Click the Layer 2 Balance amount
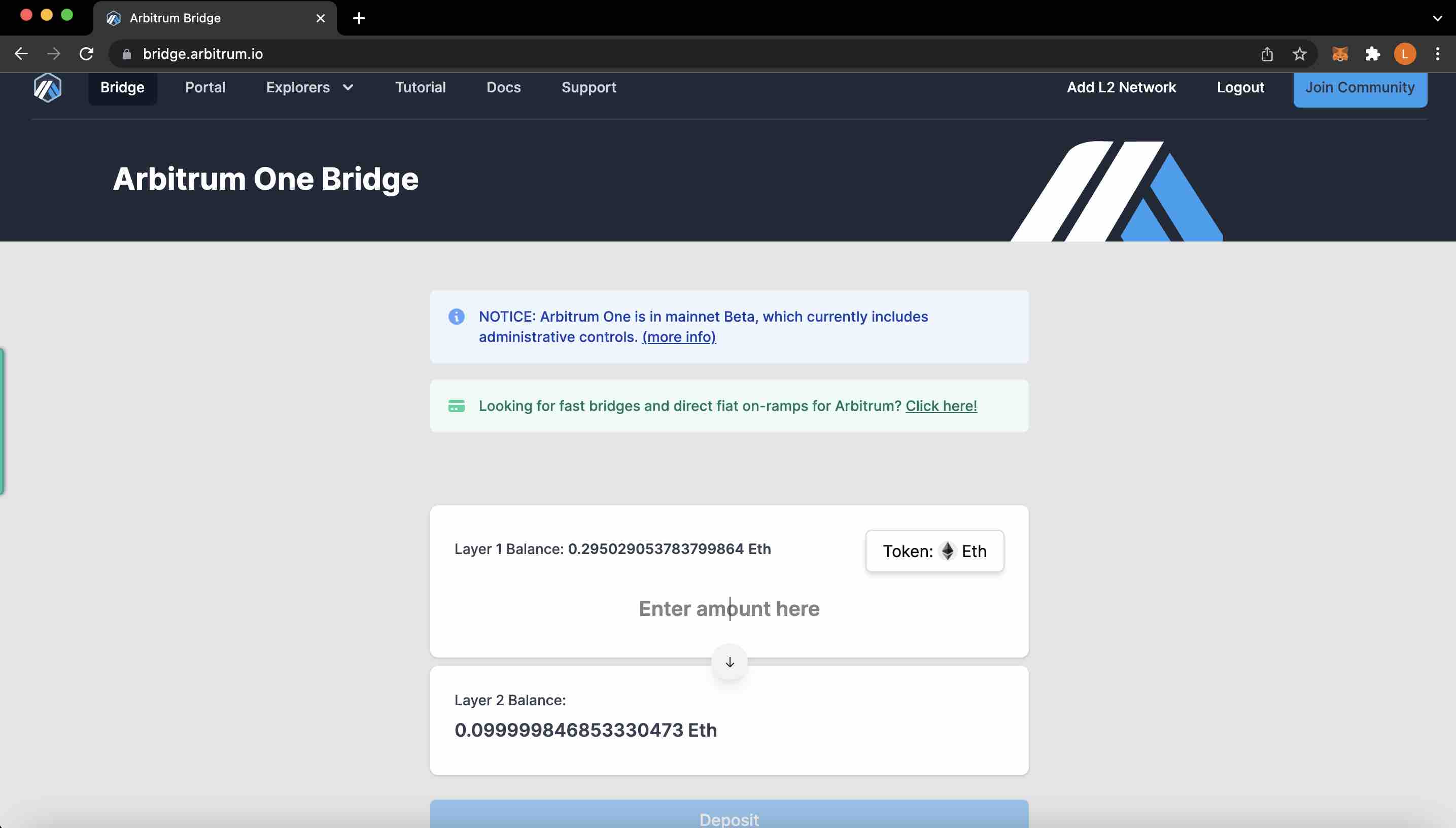This screenshot has height=828, width=1456. 585,730
